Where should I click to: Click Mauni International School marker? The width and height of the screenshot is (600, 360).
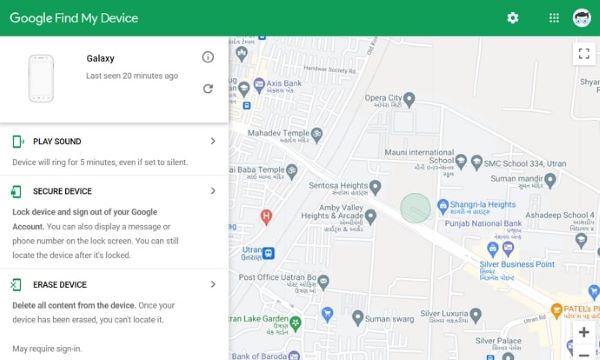[461, 162]
